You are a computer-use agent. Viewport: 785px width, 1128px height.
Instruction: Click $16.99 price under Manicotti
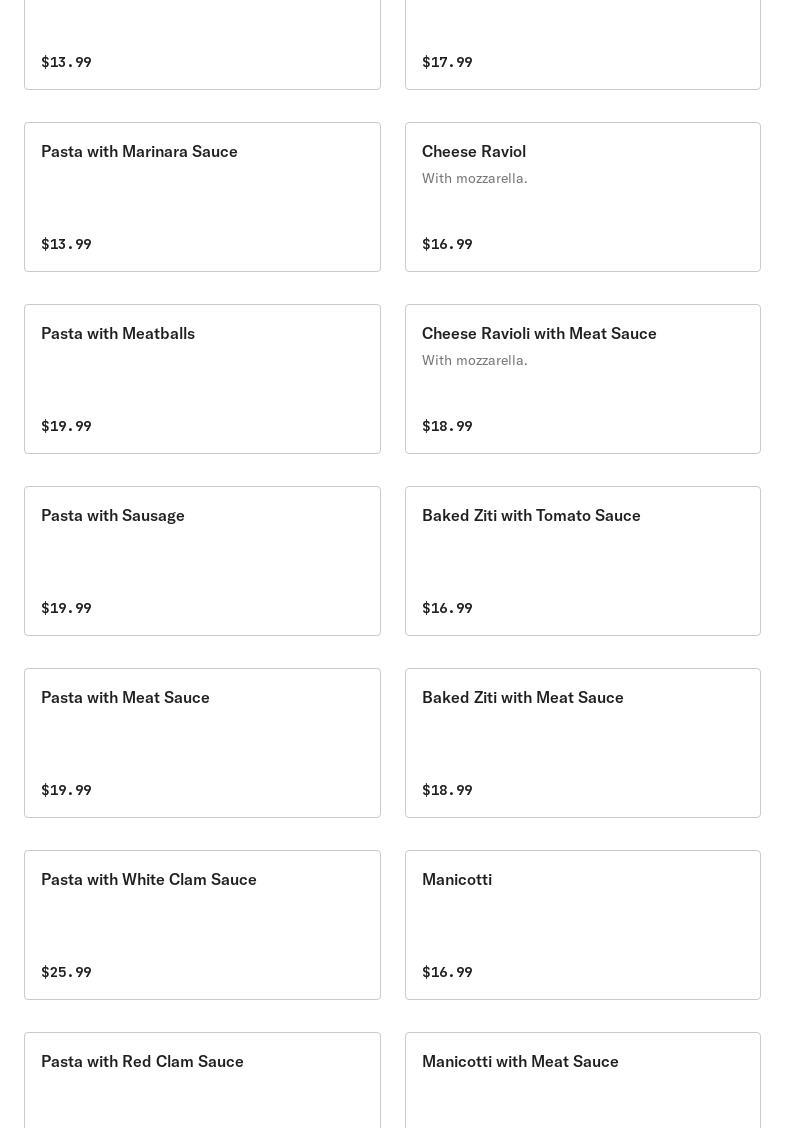pos(447,972)
